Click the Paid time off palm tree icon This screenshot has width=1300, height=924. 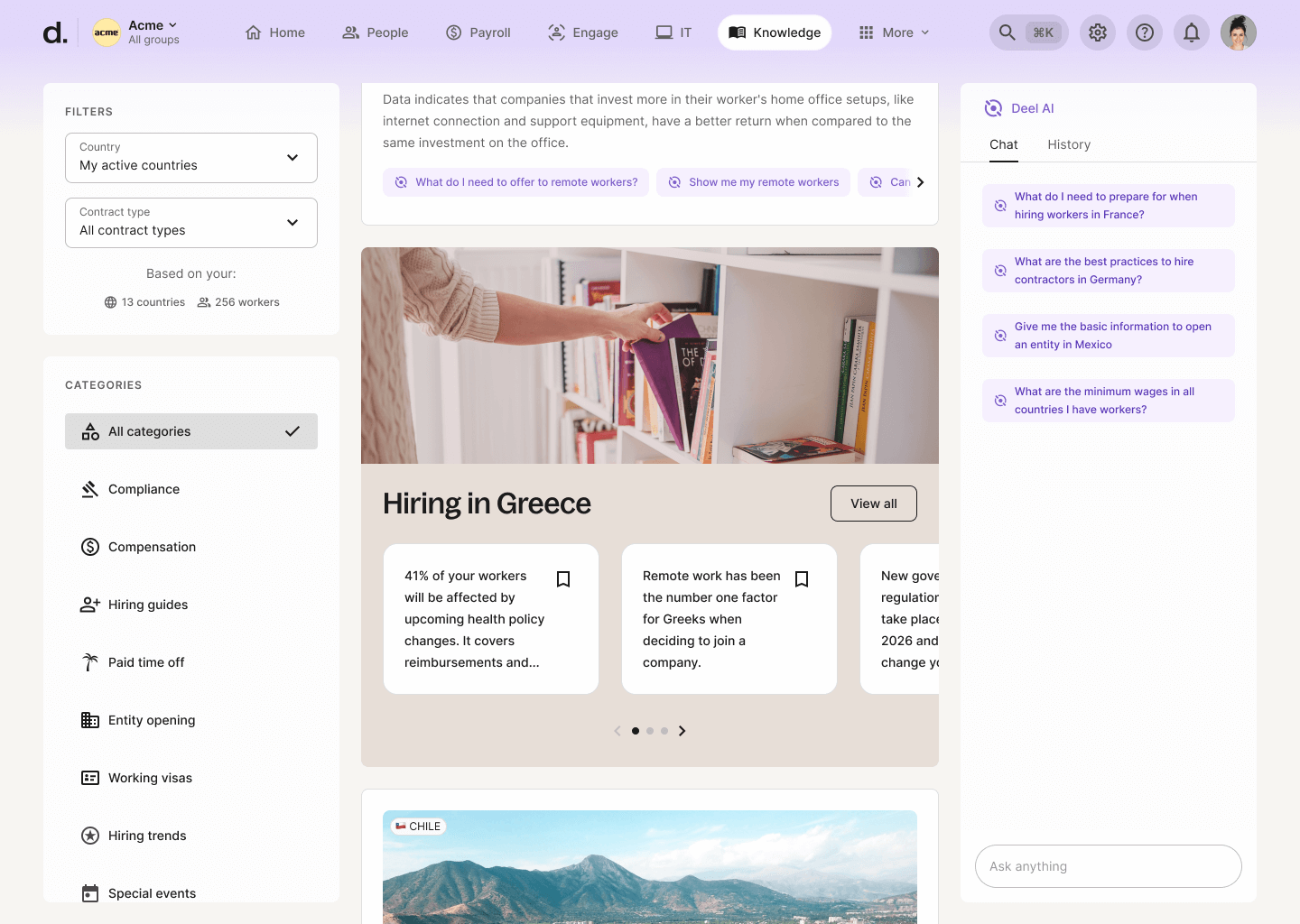pos(89,661)
